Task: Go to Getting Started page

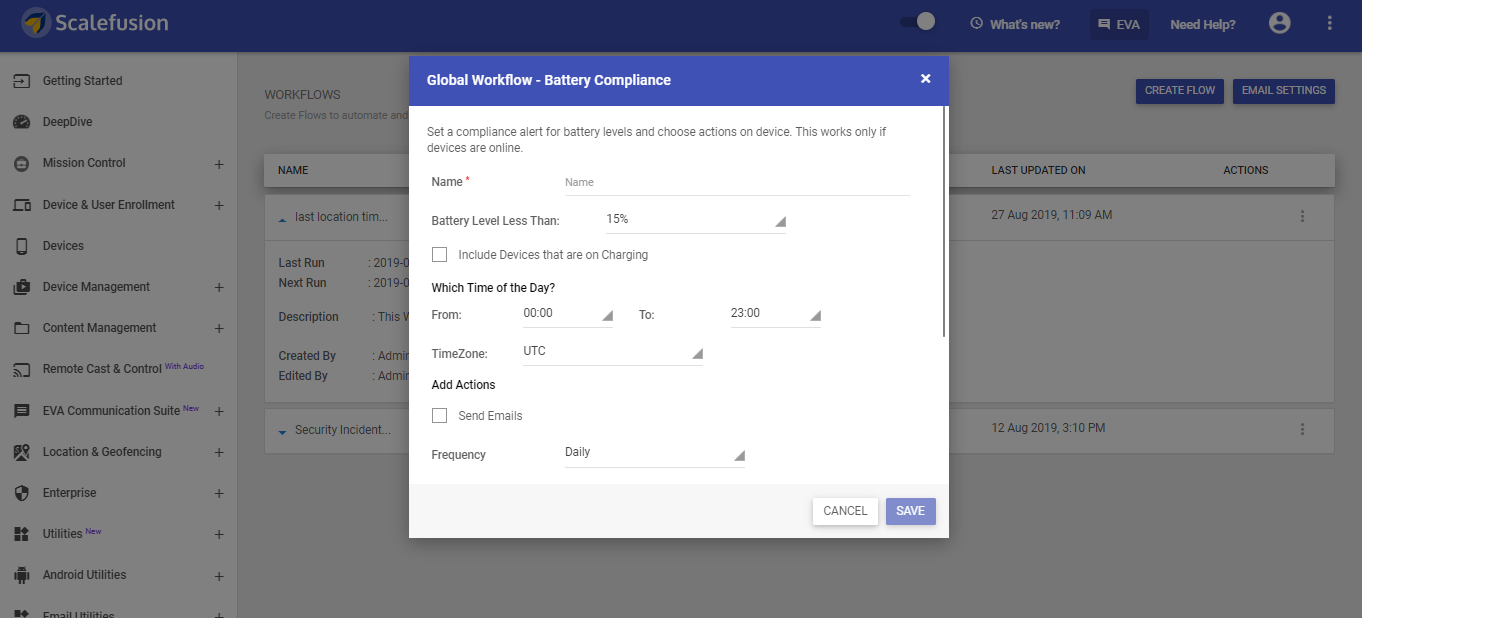Action: [x=82, y=81]
